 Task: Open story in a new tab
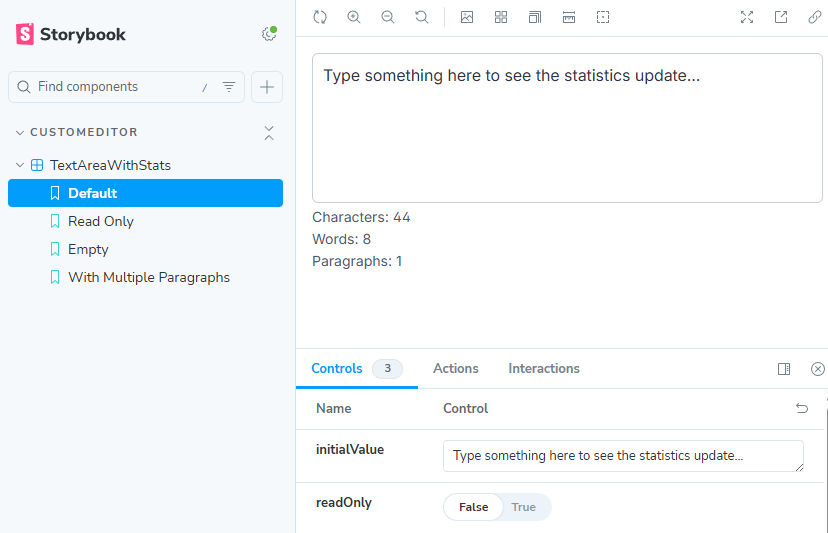coord(781,17)
